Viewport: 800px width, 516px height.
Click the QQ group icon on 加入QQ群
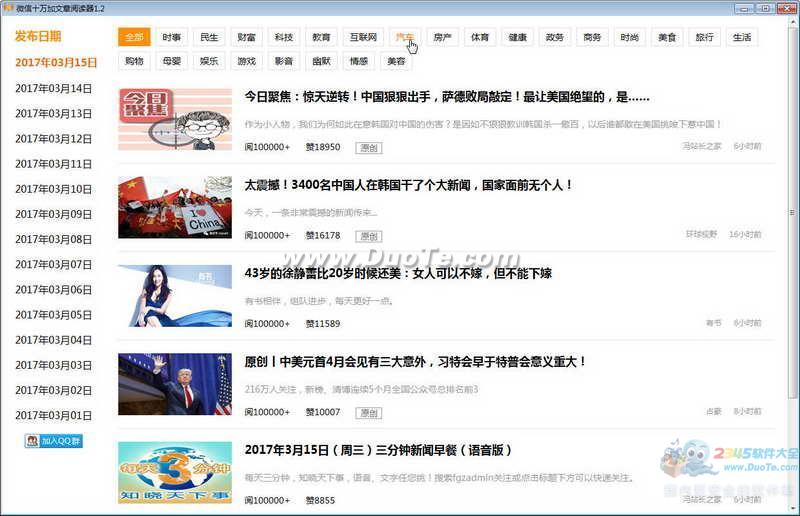pyautogui.click(x=33, y=441)
